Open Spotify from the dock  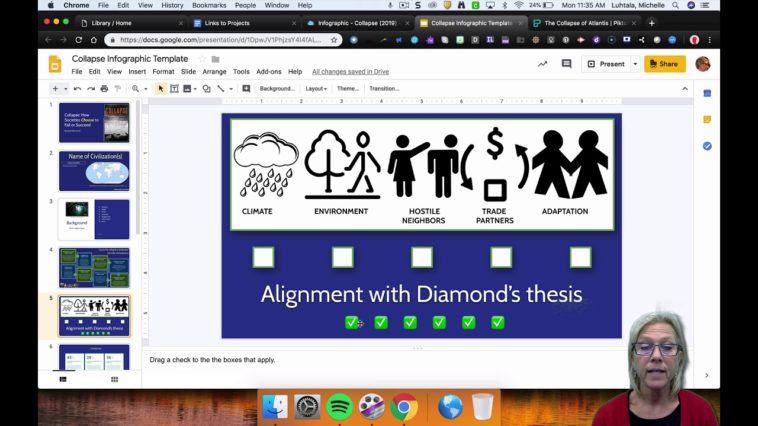[x=338, y=406]
